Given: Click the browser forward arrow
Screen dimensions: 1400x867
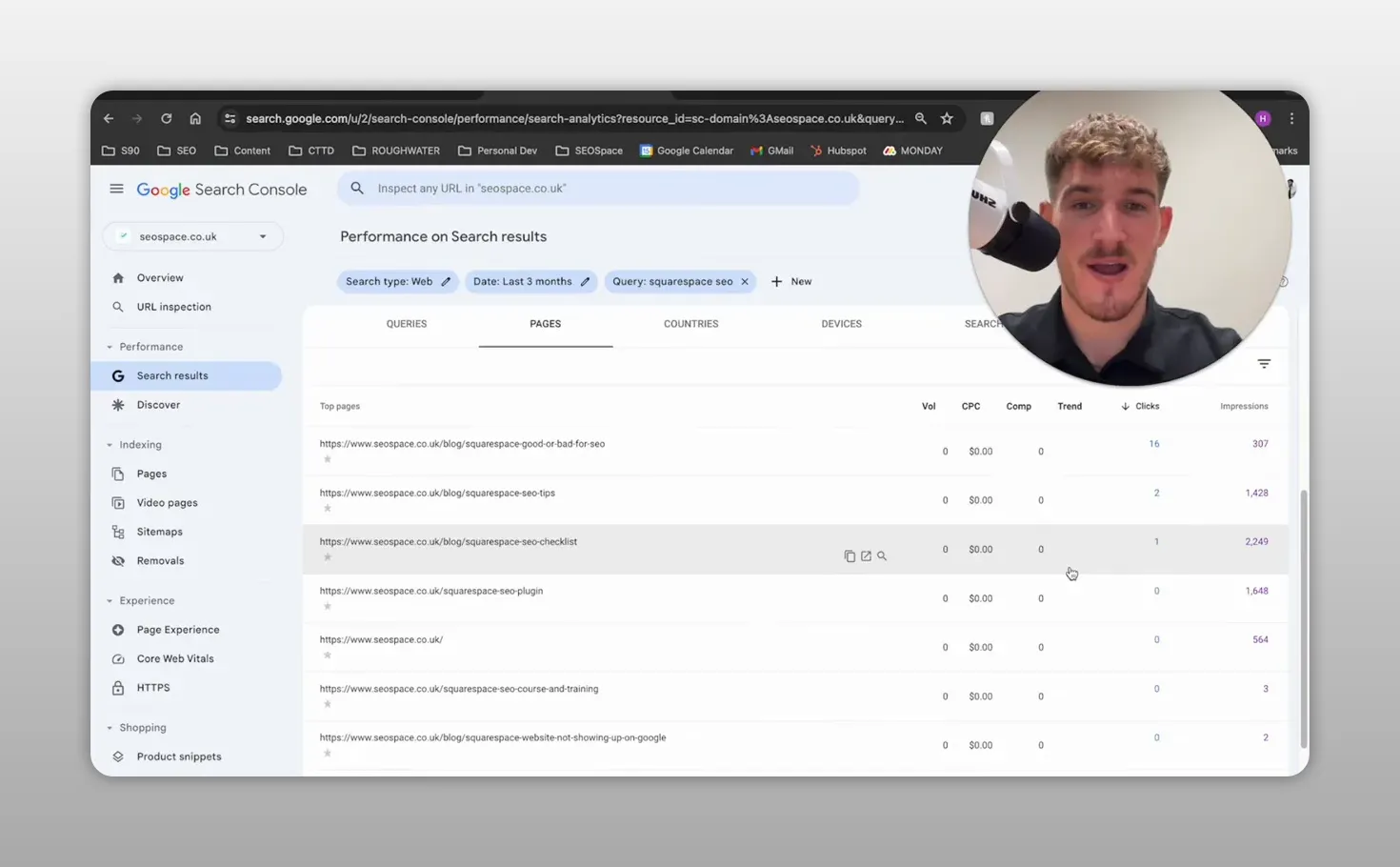Looking at the screenshot, I should [x=137, y=119].
